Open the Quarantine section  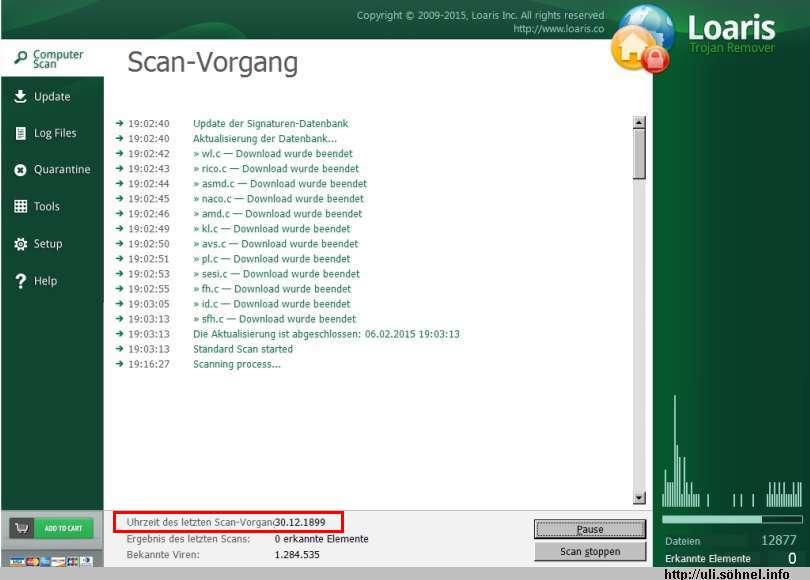point(62,170)
